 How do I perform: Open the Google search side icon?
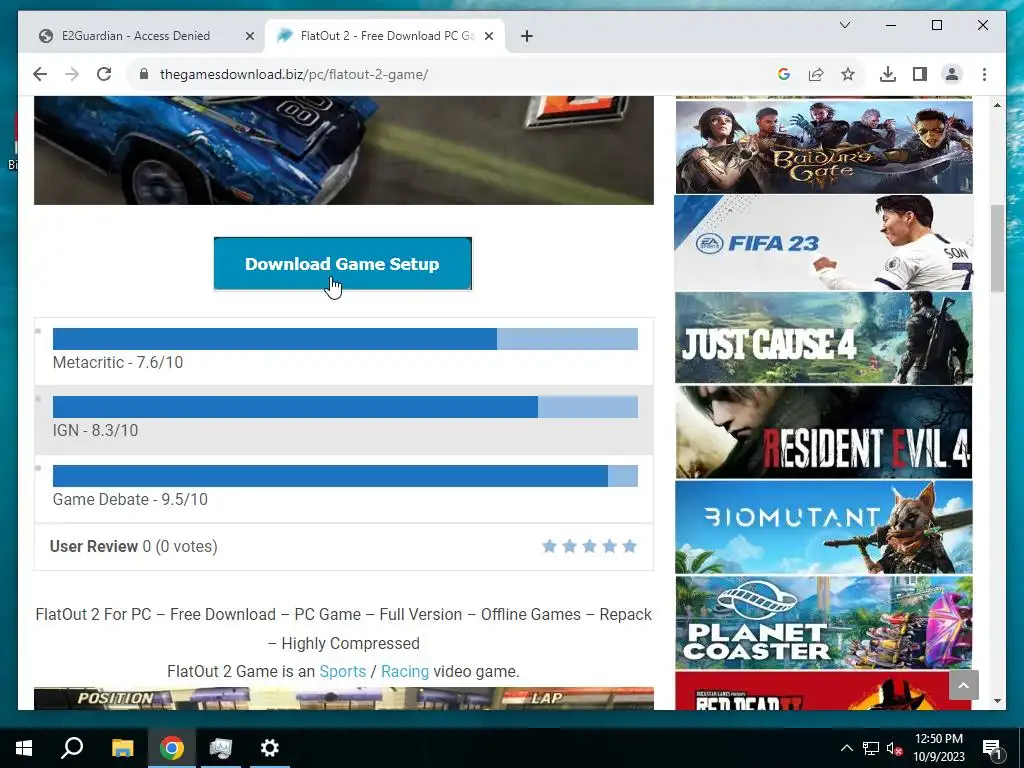784,74
